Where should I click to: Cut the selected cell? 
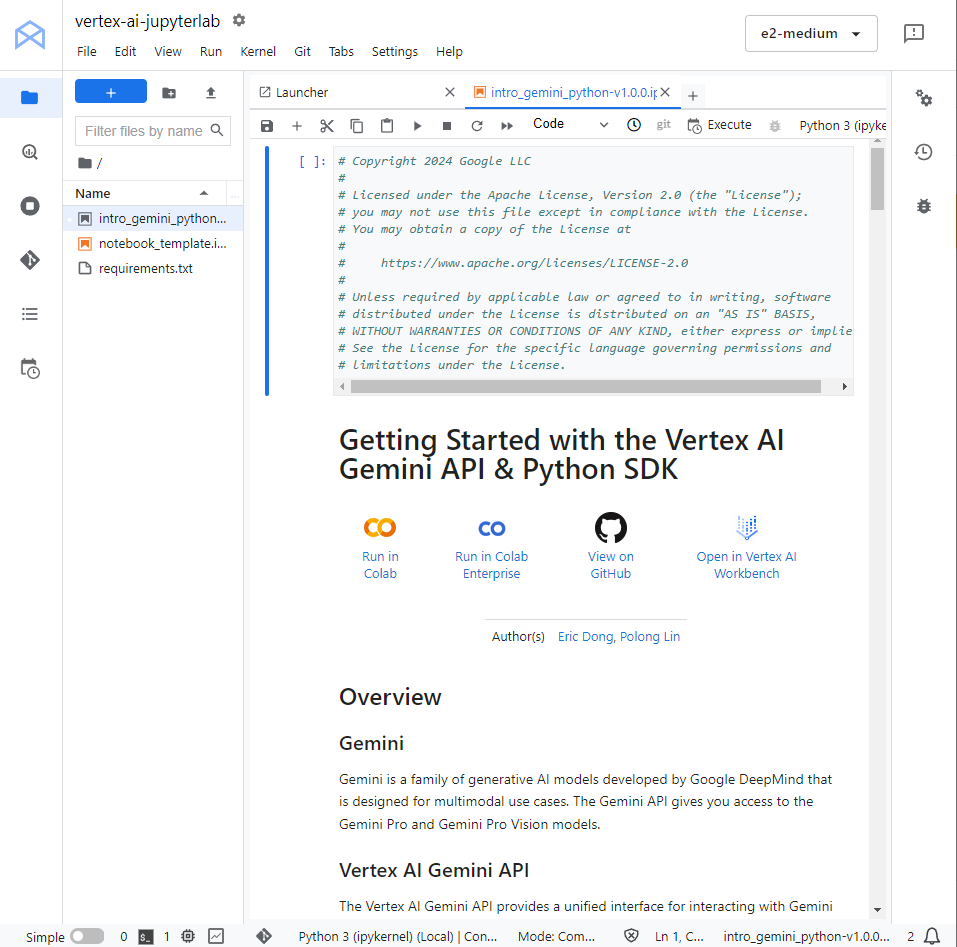click(x=327, y=126)
